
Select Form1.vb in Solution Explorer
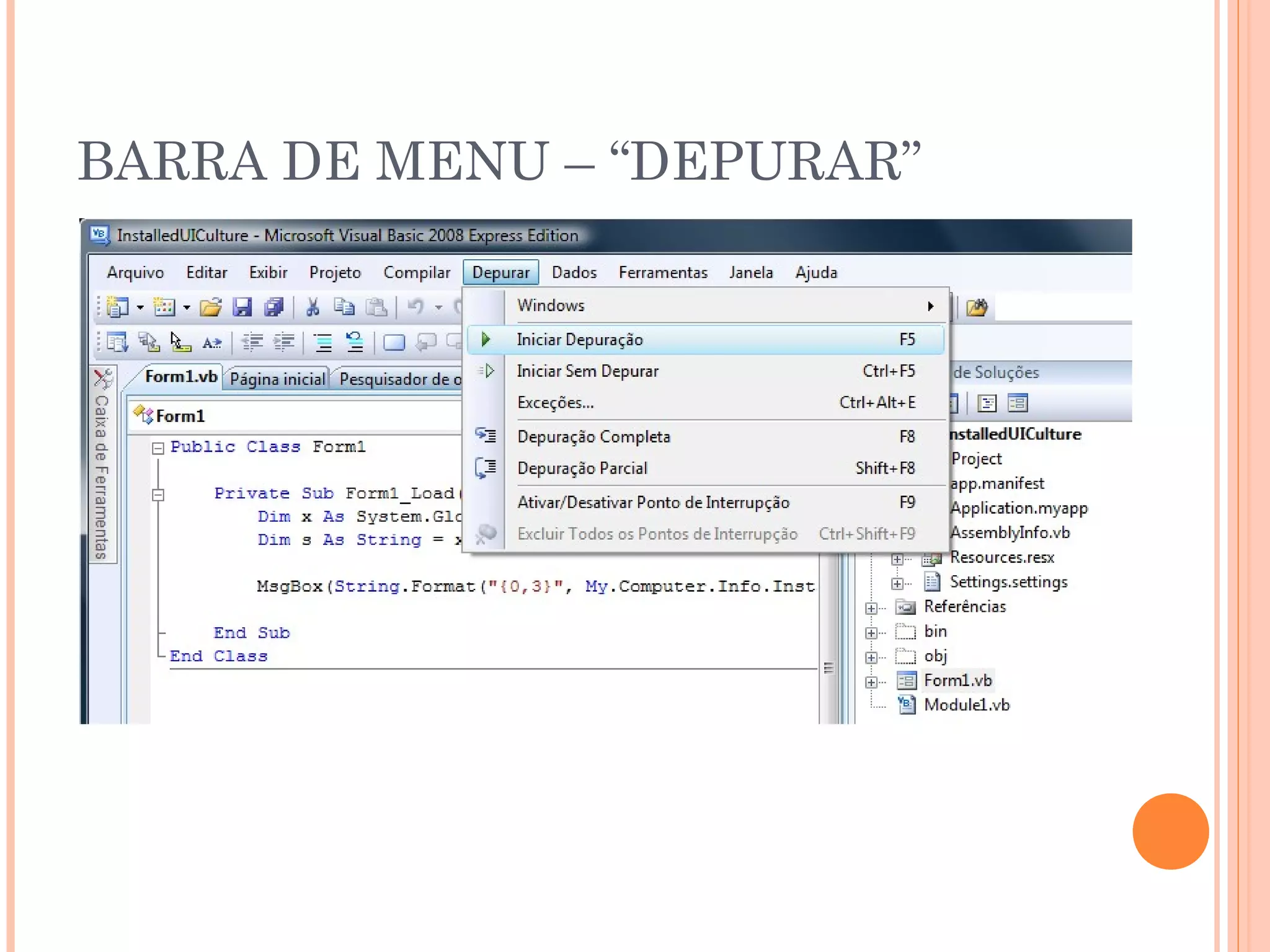click(x=958, y=681)
